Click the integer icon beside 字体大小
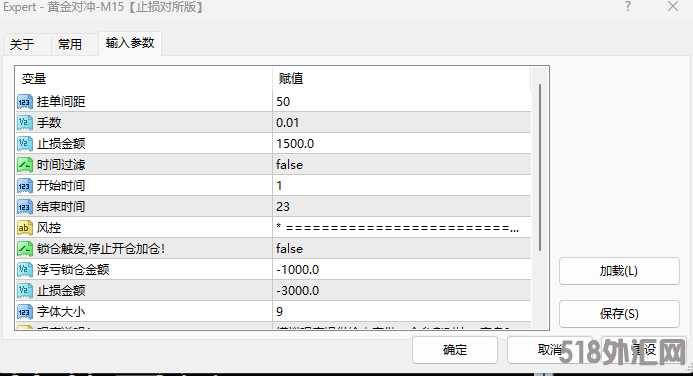This screenshot has width=693, height=376. [25, 312]
